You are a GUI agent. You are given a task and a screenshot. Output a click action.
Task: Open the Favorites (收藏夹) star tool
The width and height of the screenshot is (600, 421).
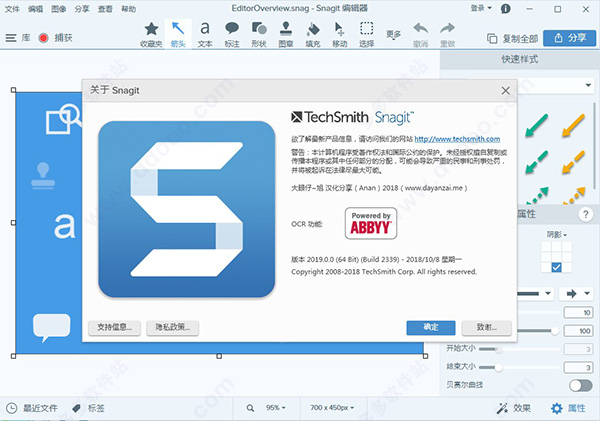click(151, 34)
